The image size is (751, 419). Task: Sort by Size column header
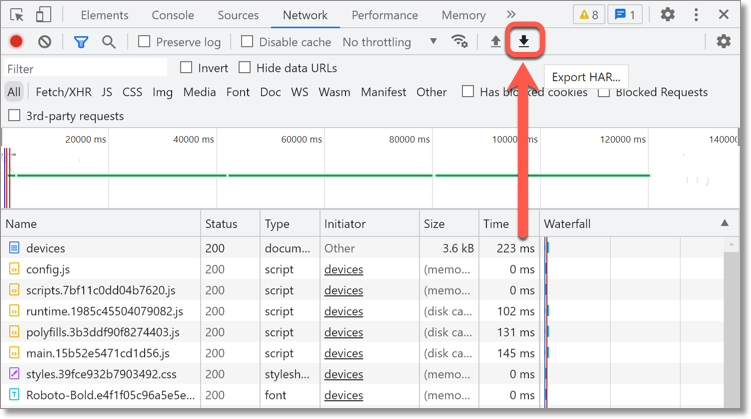(x=449, y=224)
